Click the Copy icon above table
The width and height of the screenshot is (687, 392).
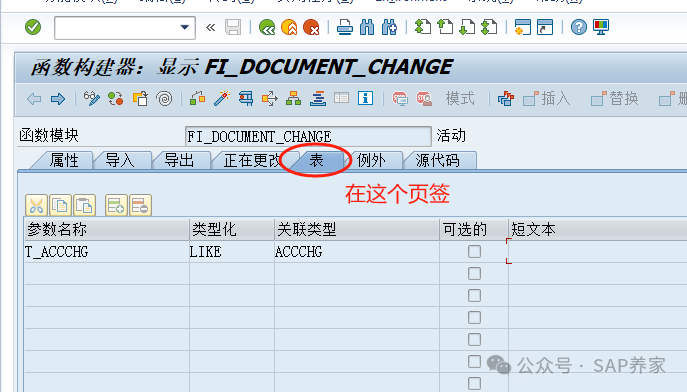(x=60, y=205)
